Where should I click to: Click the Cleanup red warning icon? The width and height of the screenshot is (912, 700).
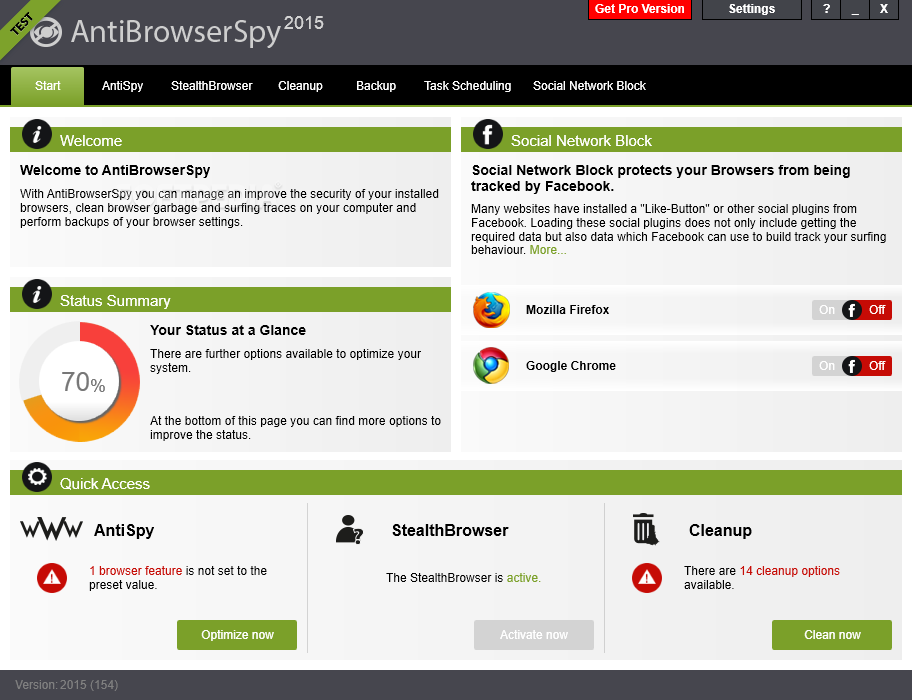coord(647,578)
